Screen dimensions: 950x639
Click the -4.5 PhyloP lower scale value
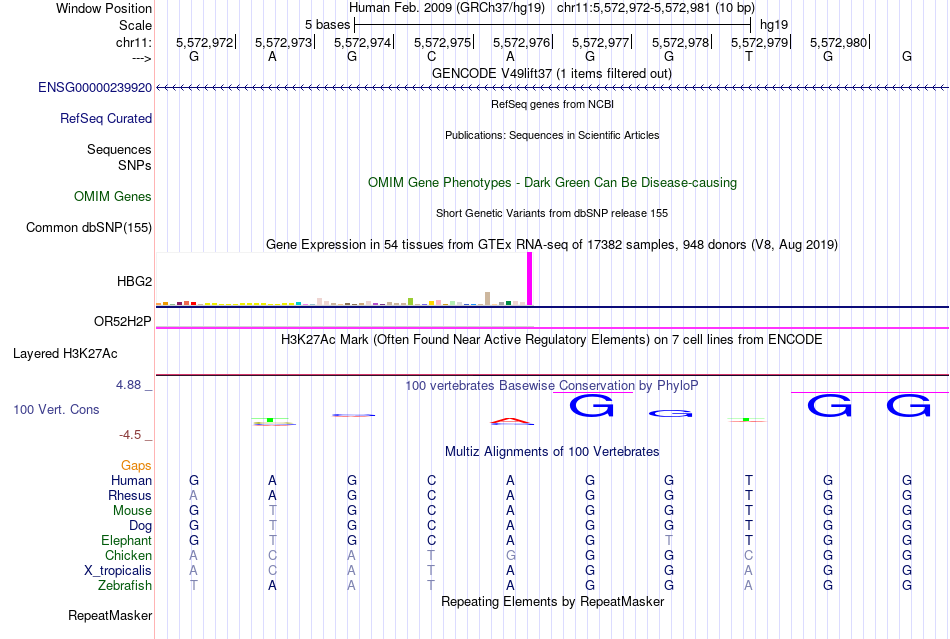pos(130,435)
